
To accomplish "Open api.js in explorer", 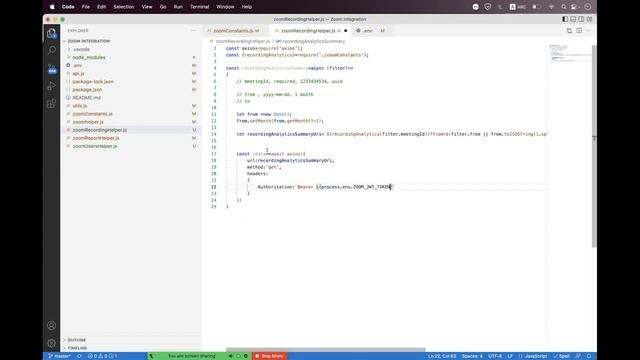I will [x=78, y=73].
